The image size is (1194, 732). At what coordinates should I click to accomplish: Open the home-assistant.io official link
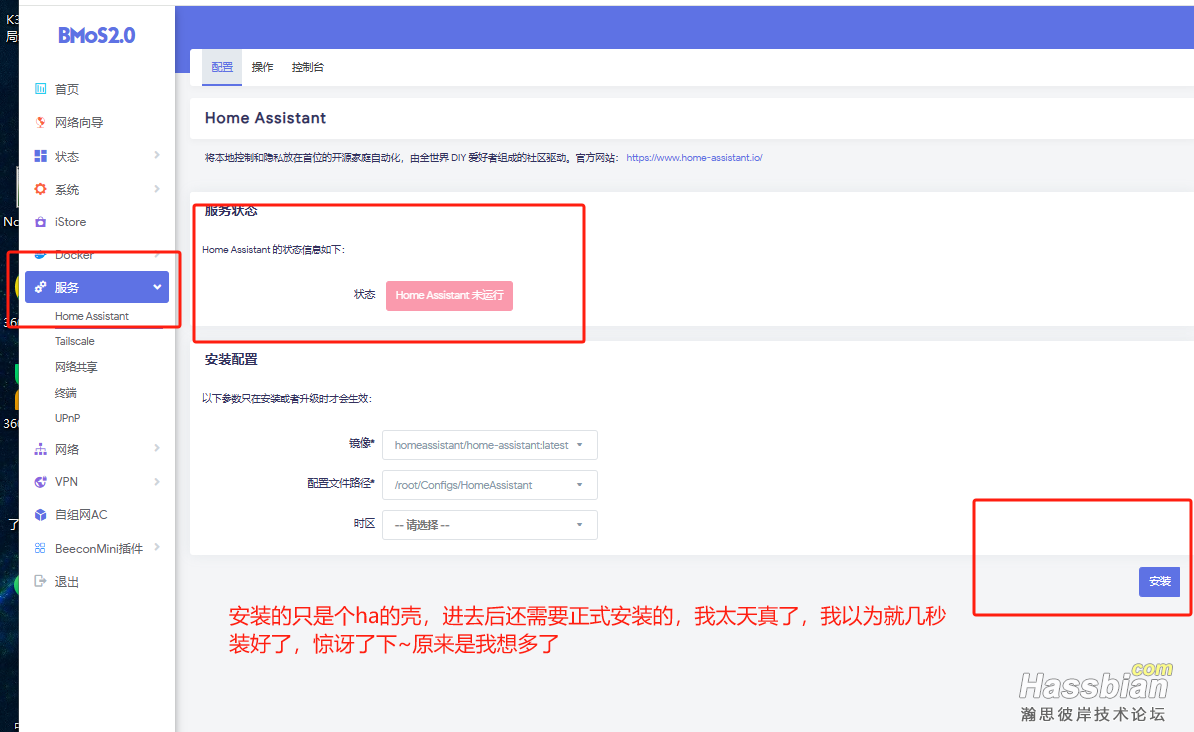694,158
